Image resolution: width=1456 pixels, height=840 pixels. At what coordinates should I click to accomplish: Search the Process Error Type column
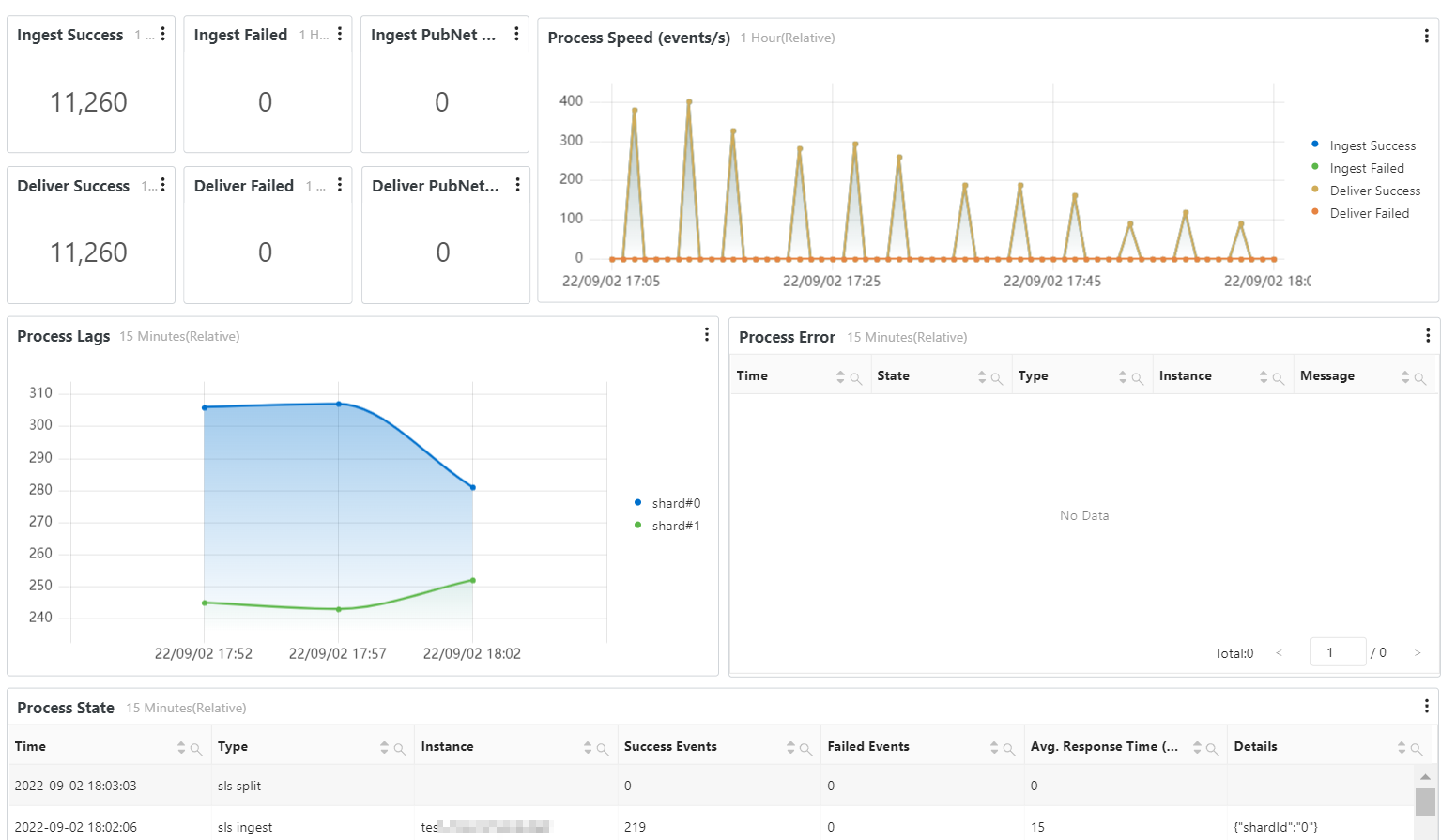click(1138, 379)
